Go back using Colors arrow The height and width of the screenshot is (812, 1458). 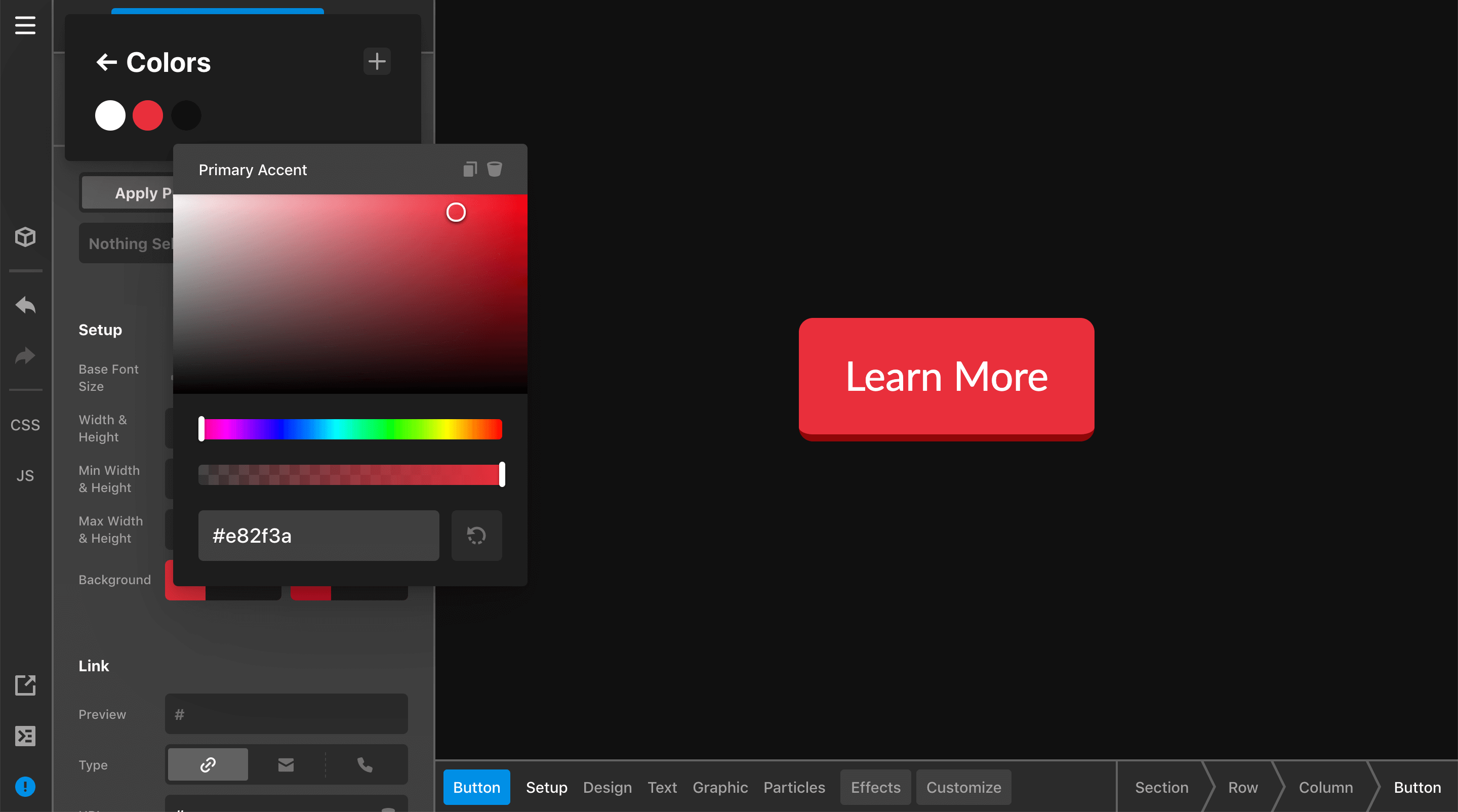click(106, 62)
